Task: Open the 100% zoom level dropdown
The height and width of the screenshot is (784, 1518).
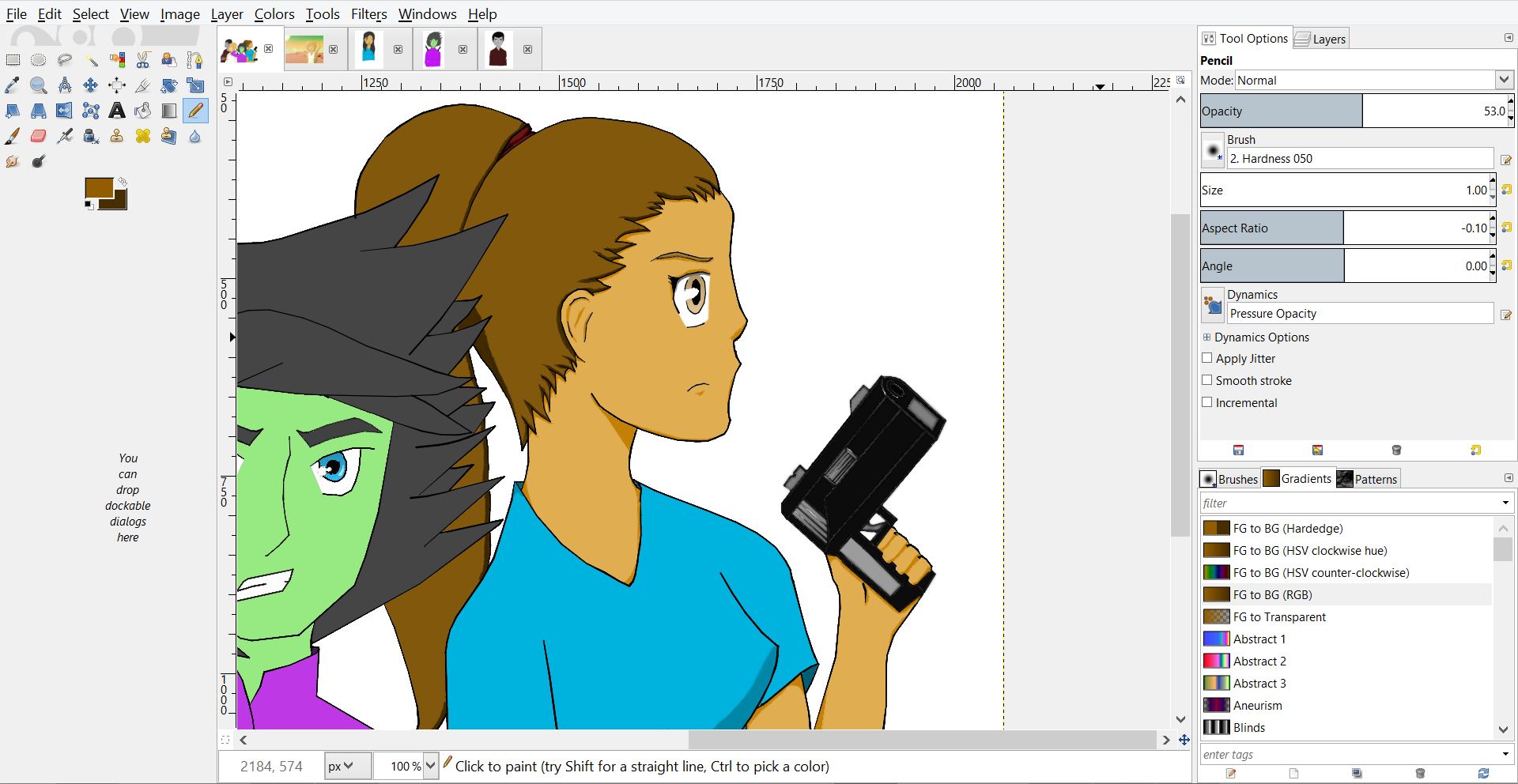Action: (x=430, y=766)
